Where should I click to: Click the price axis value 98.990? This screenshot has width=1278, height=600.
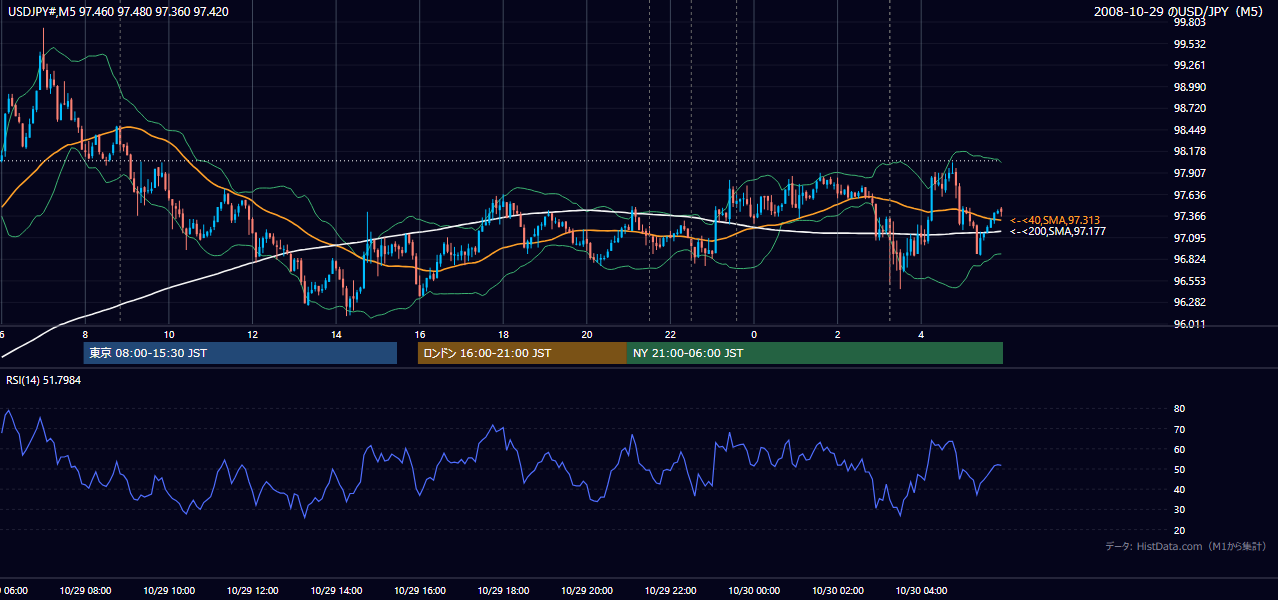(1189, 87)
